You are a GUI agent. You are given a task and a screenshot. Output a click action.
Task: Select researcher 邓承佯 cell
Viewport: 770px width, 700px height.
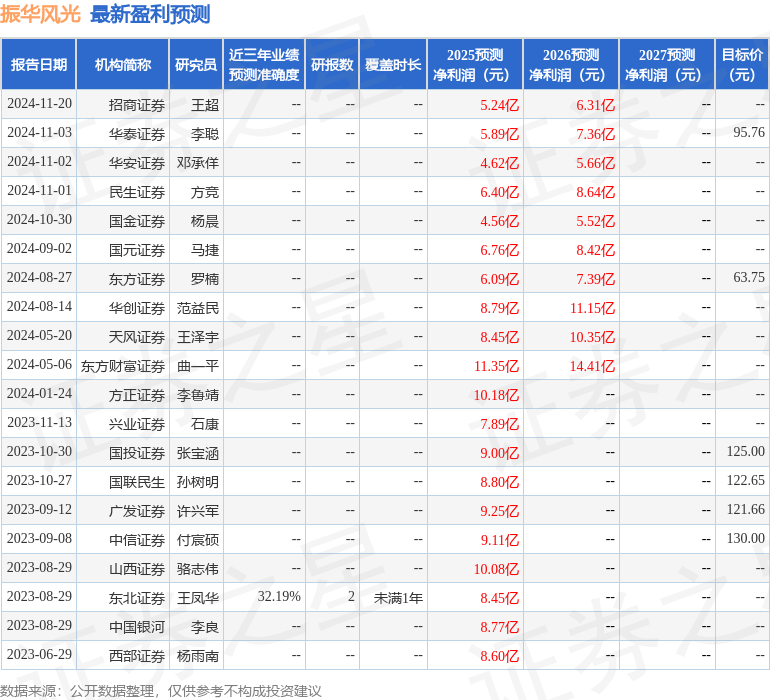pos(198,163)
